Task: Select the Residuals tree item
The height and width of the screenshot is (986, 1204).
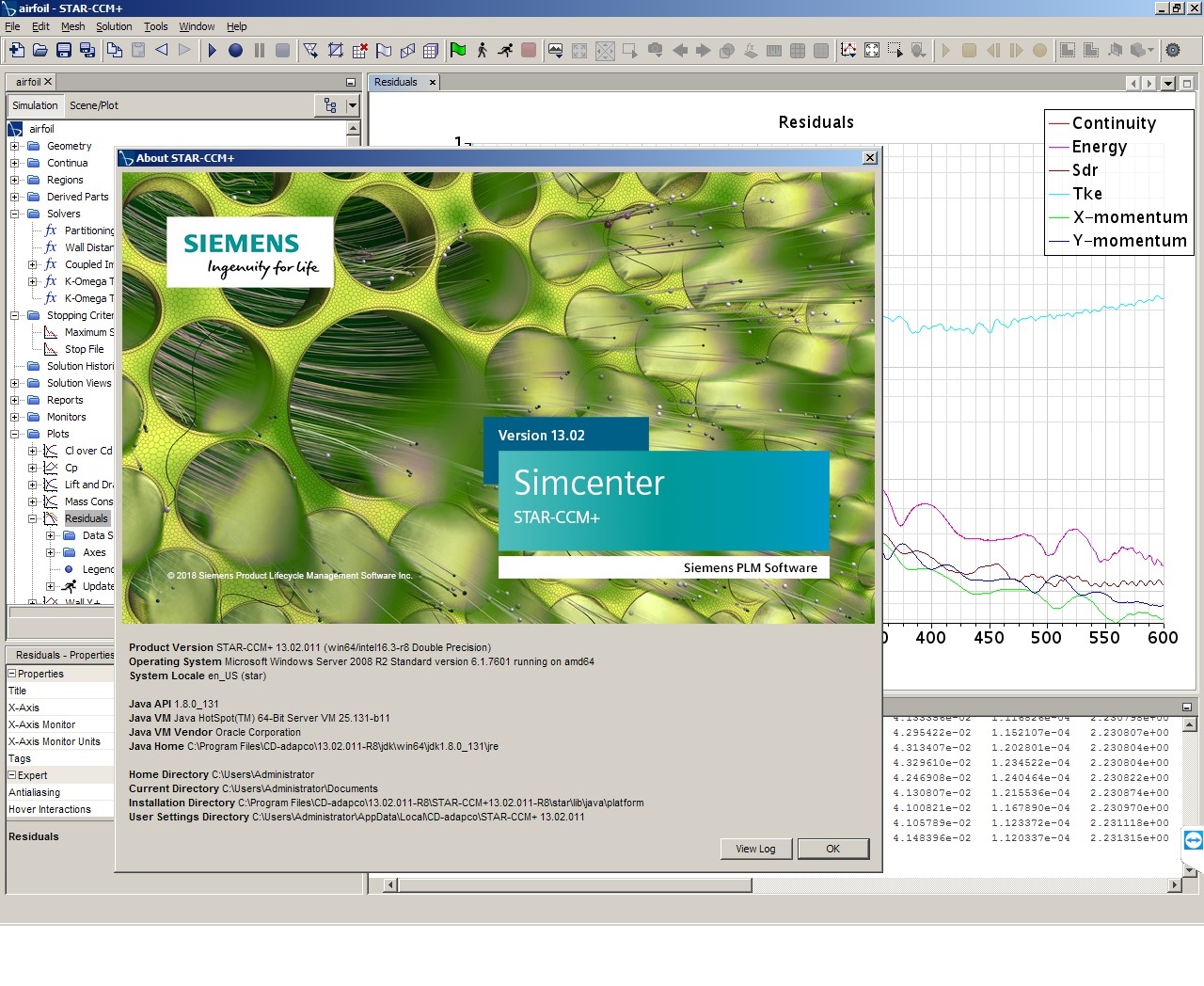Action: pyautogui.click(x=87, y=518)
